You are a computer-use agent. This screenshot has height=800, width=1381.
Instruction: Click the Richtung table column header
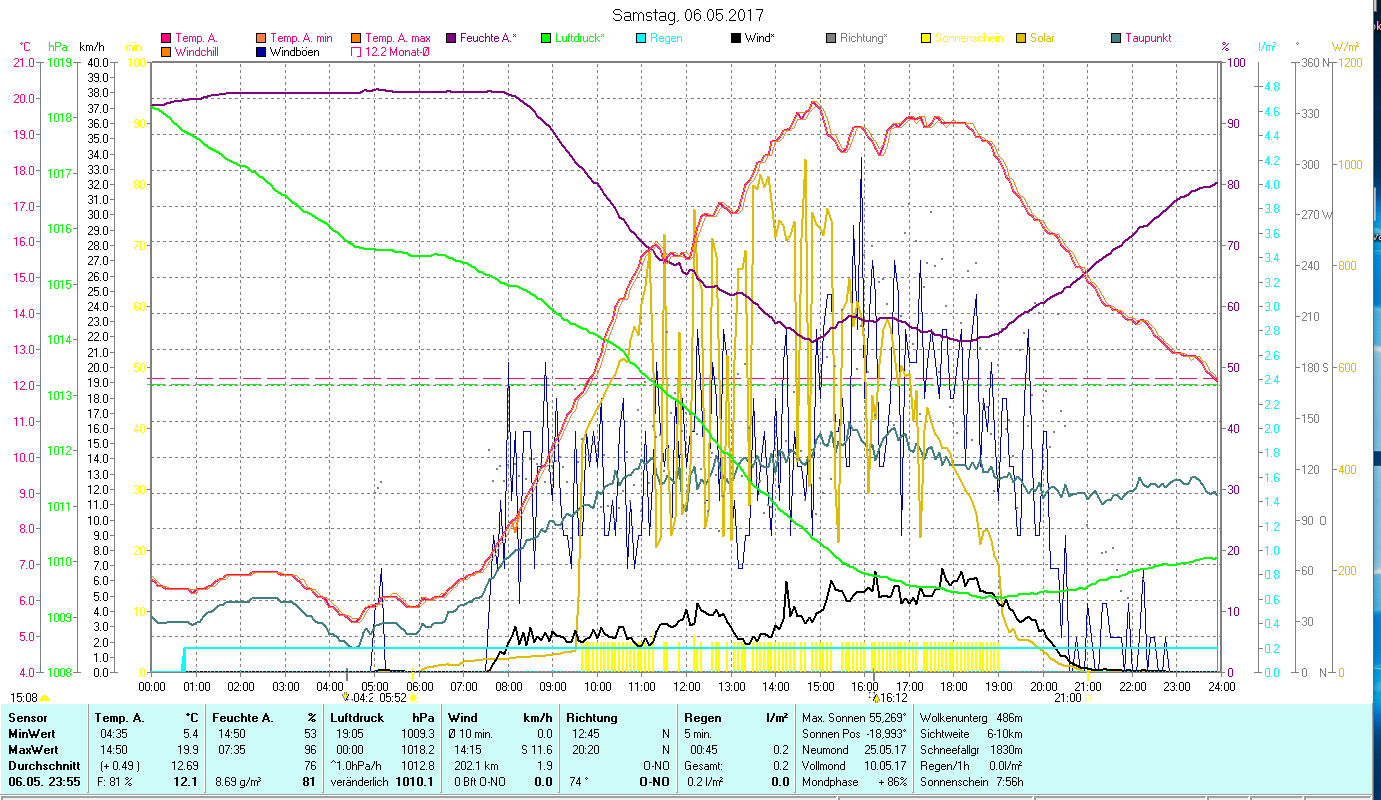coord(592,718)
